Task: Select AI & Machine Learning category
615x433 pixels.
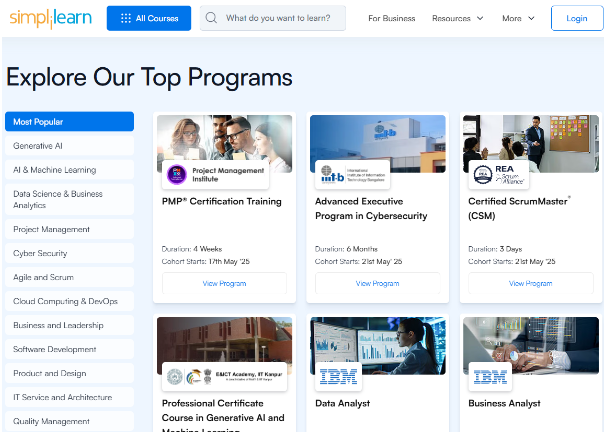Action: [69, 170]
